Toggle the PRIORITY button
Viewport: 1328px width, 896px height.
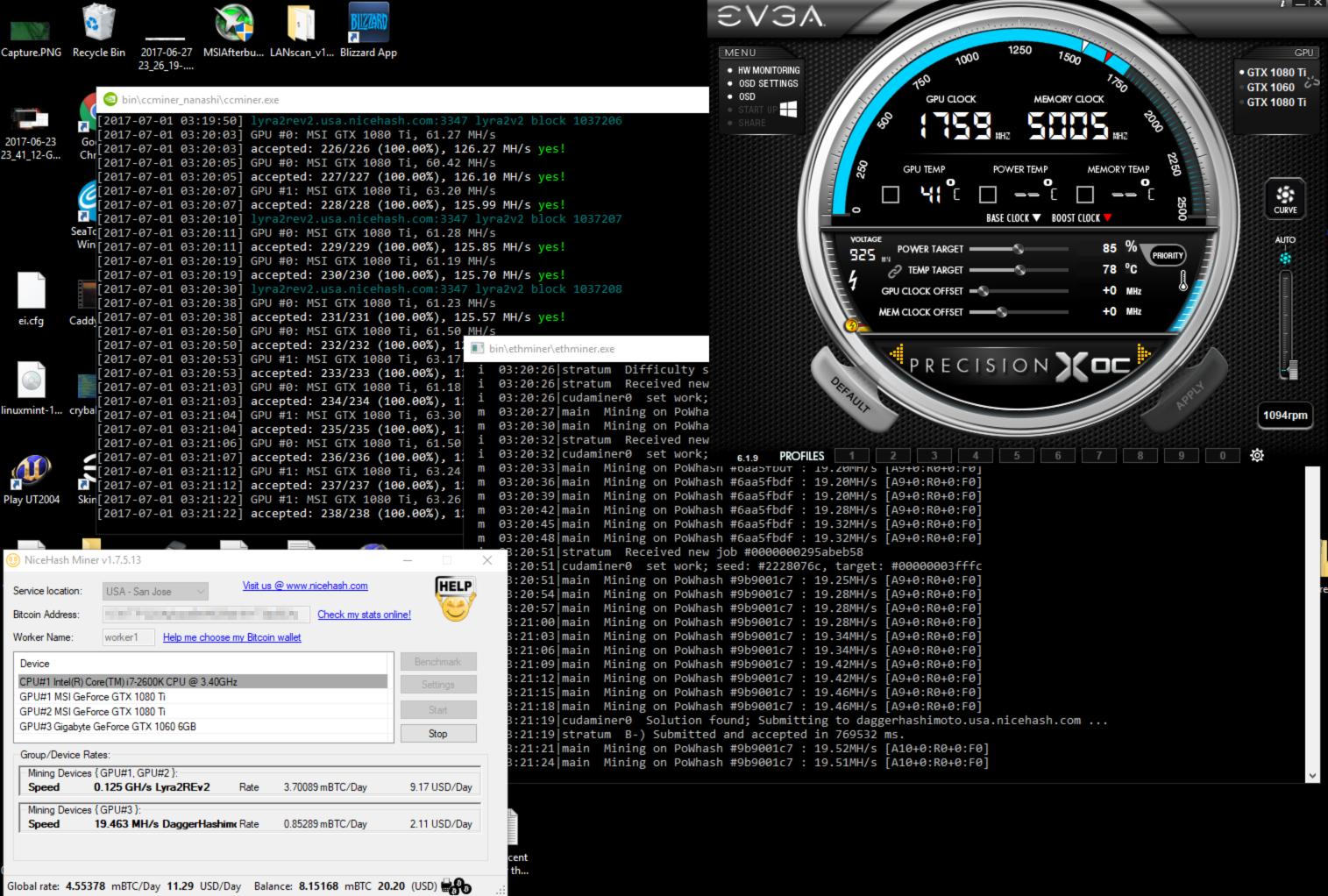pyautogui.click(x=1167, y=255)
